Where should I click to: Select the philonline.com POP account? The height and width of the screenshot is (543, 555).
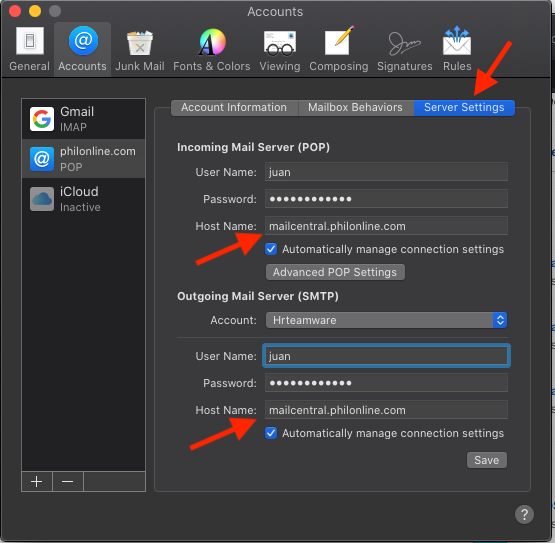(x=84, y=159)
